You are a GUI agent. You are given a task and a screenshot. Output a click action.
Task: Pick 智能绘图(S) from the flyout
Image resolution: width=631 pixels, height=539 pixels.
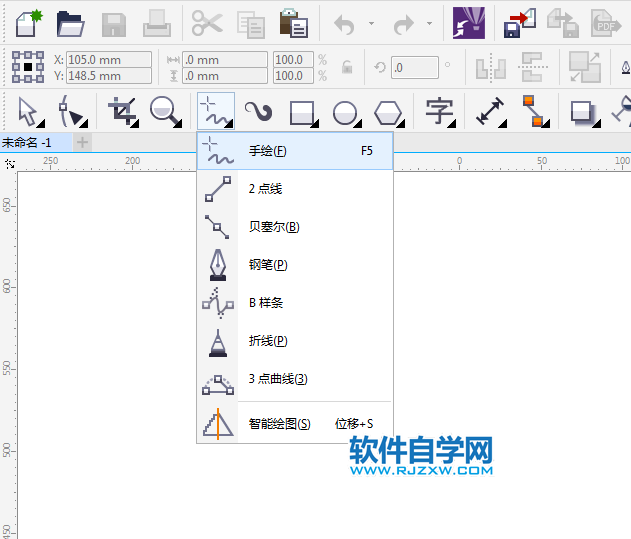tap(279, 424)
